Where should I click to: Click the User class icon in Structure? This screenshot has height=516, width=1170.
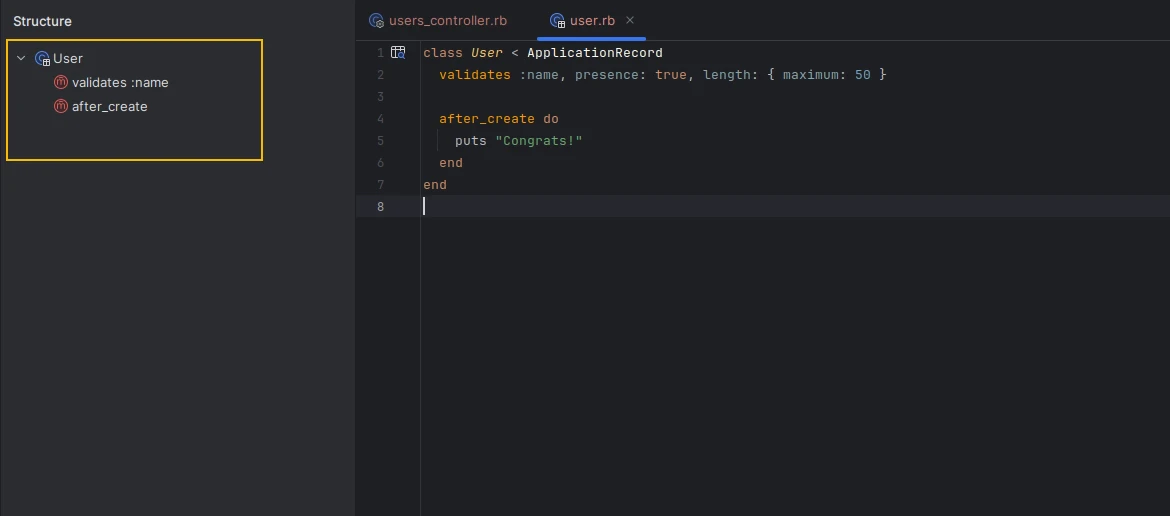click(x=43, y=58)
